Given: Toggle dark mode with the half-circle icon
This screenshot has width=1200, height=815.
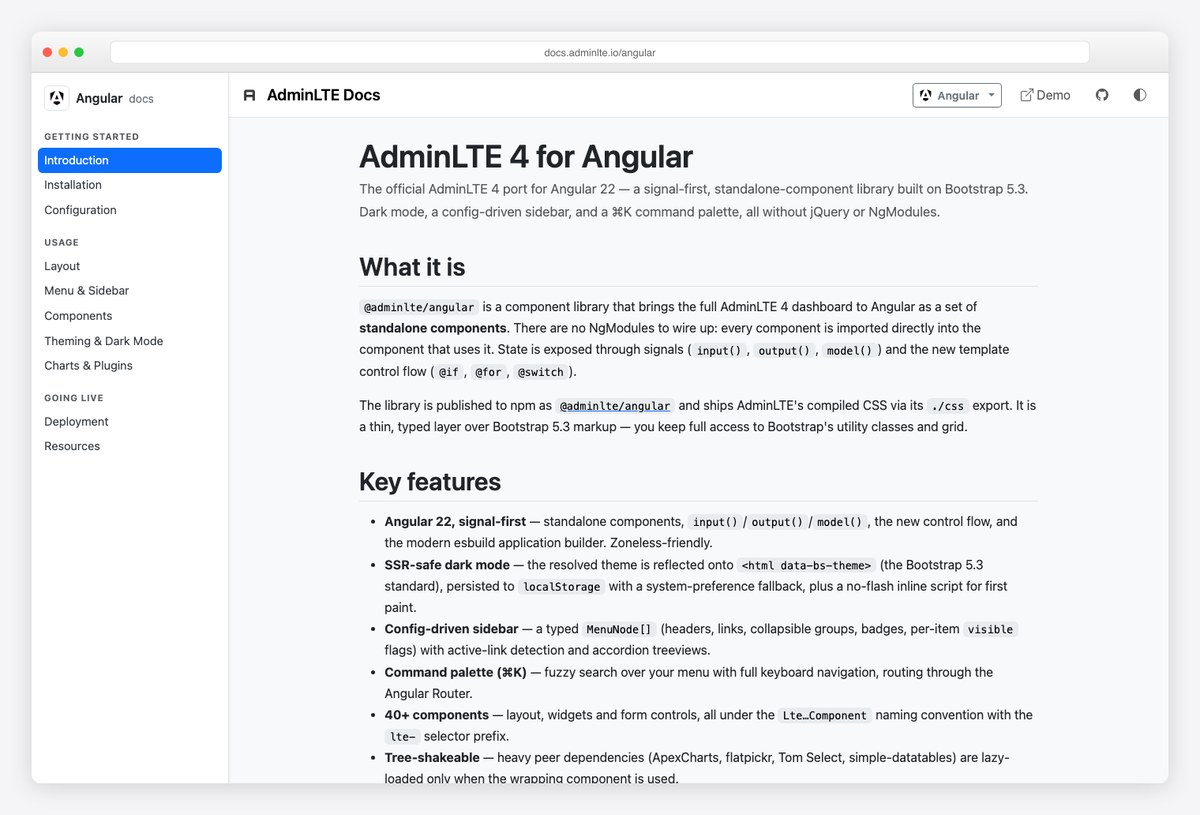Looking at the screenshot, I should 1140,95.
